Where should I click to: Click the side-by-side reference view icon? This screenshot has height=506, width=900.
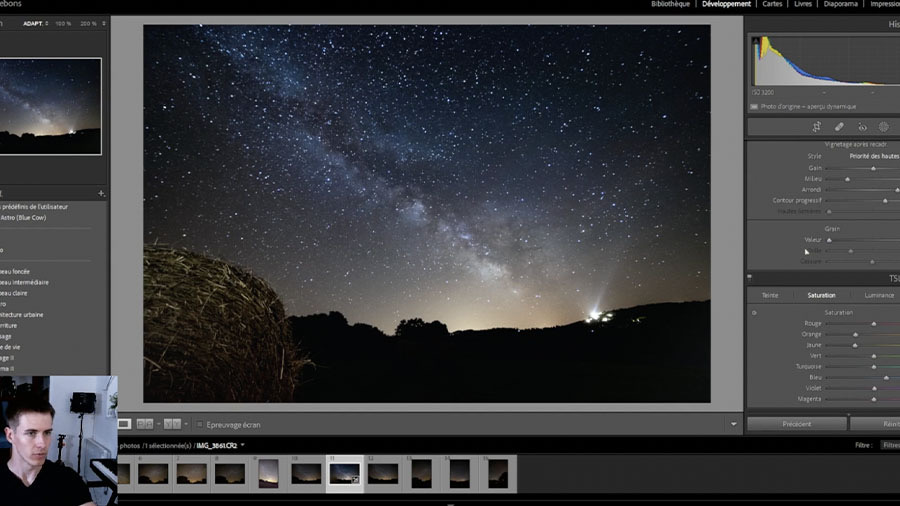coord(145,424)
